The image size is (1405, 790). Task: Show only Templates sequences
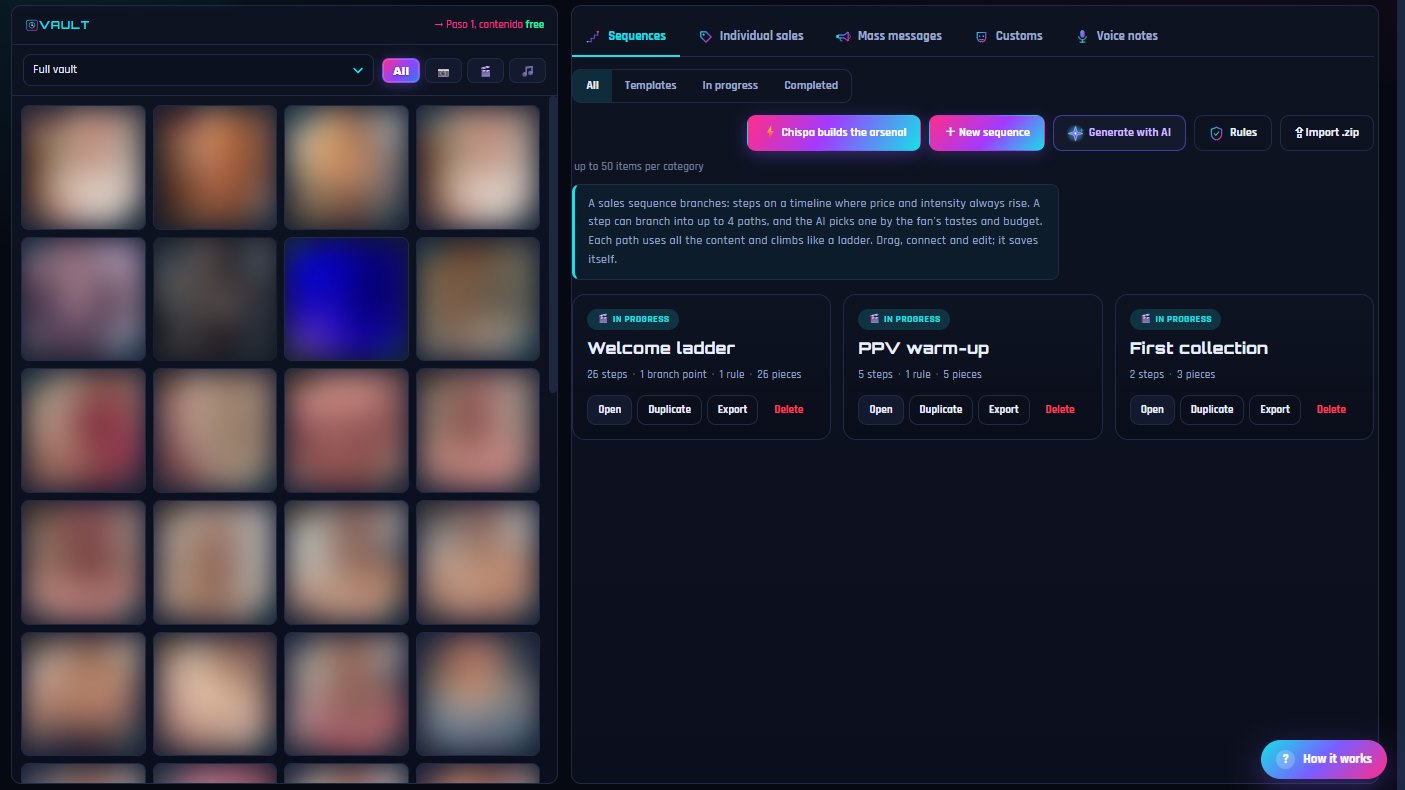tap(650, 86)
